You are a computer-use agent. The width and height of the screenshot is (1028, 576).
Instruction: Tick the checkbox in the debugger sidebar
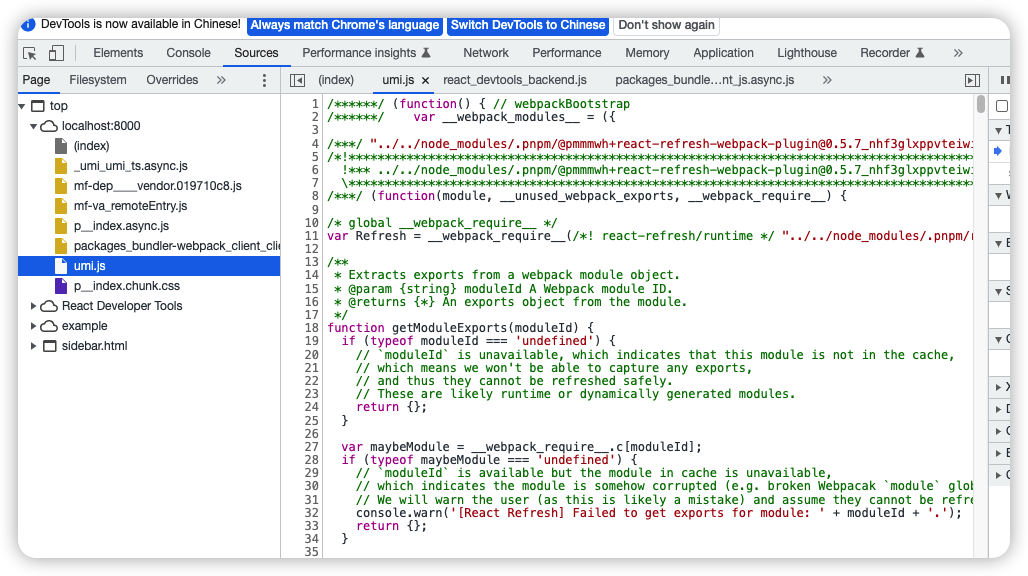(x=1002, y=106)
